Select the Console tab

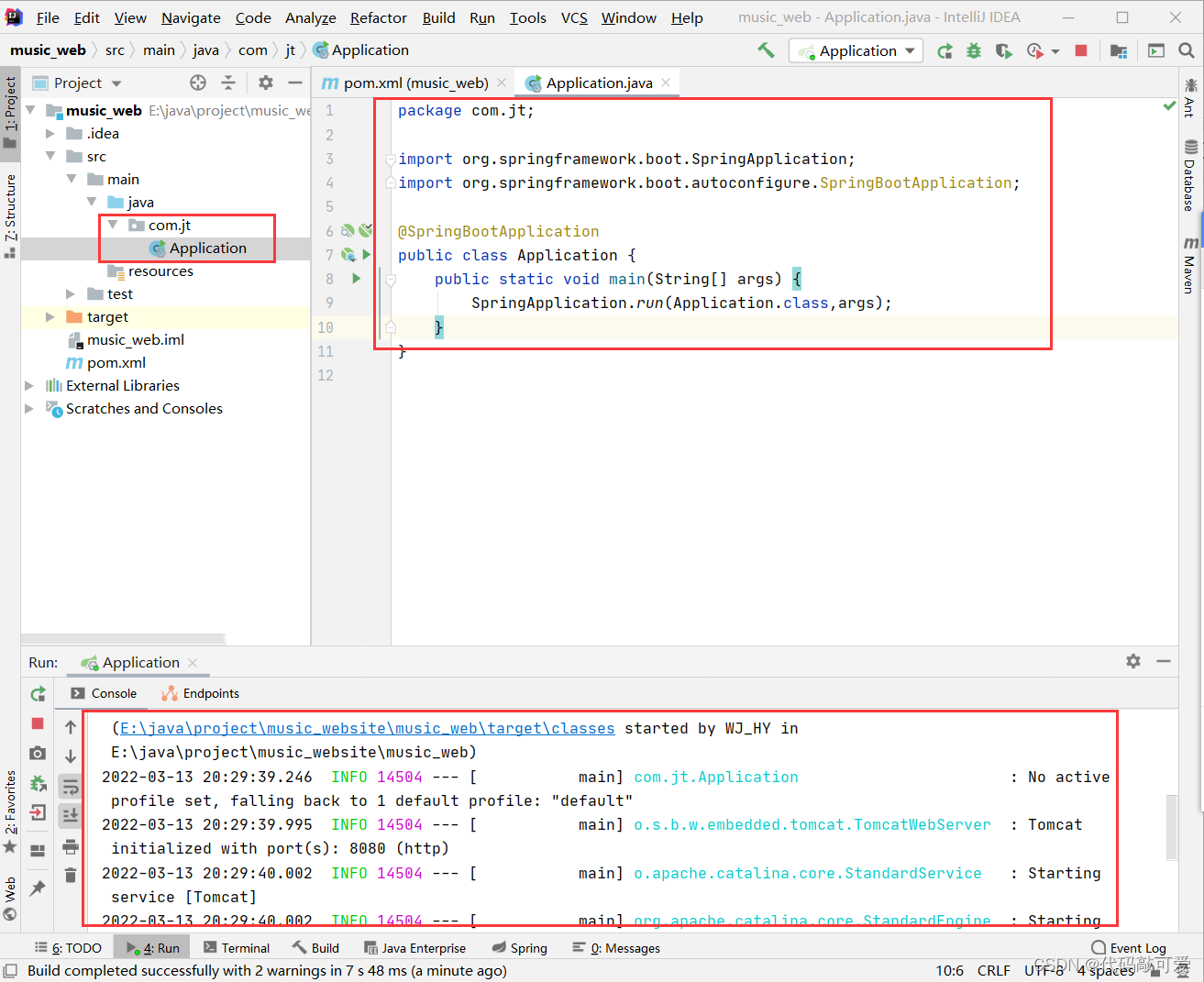click(x=104, y=694)
